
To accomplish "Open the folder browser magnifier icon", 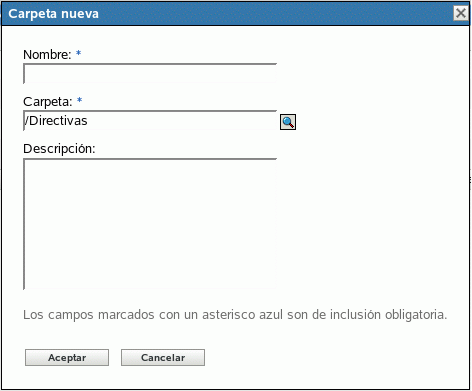I will [x=288, y=122].
